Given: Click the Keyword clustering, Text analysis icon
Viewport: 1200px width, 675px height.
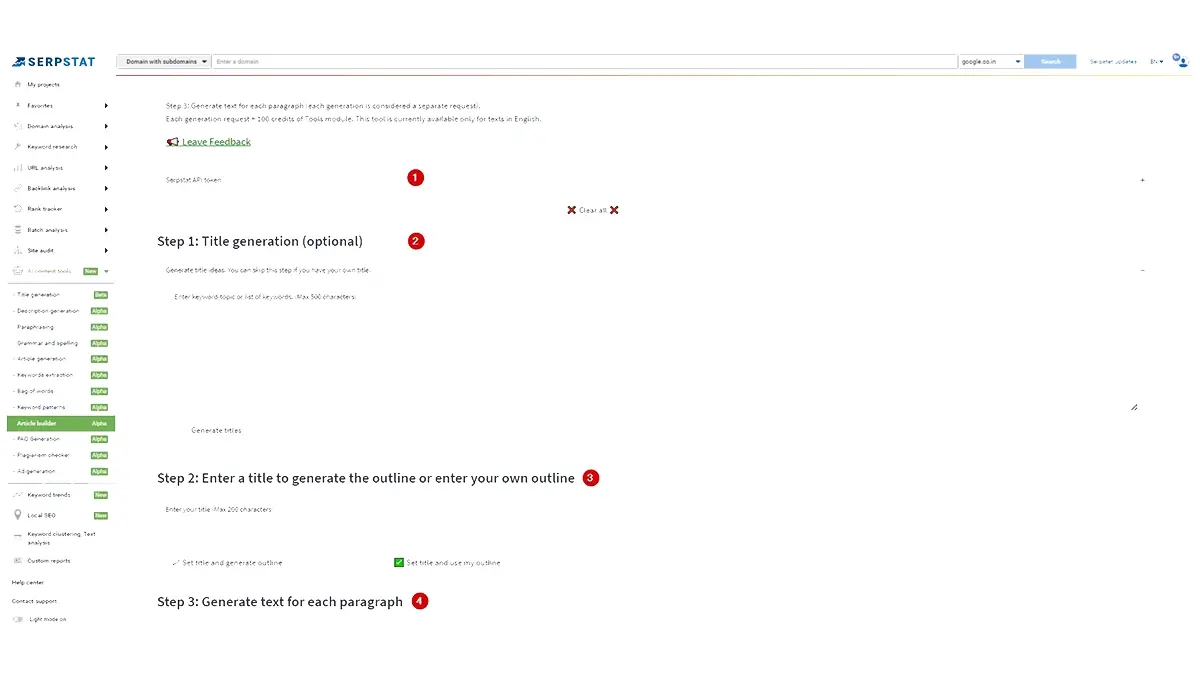Looking at the screenshot, I should (x=18, y=538).
